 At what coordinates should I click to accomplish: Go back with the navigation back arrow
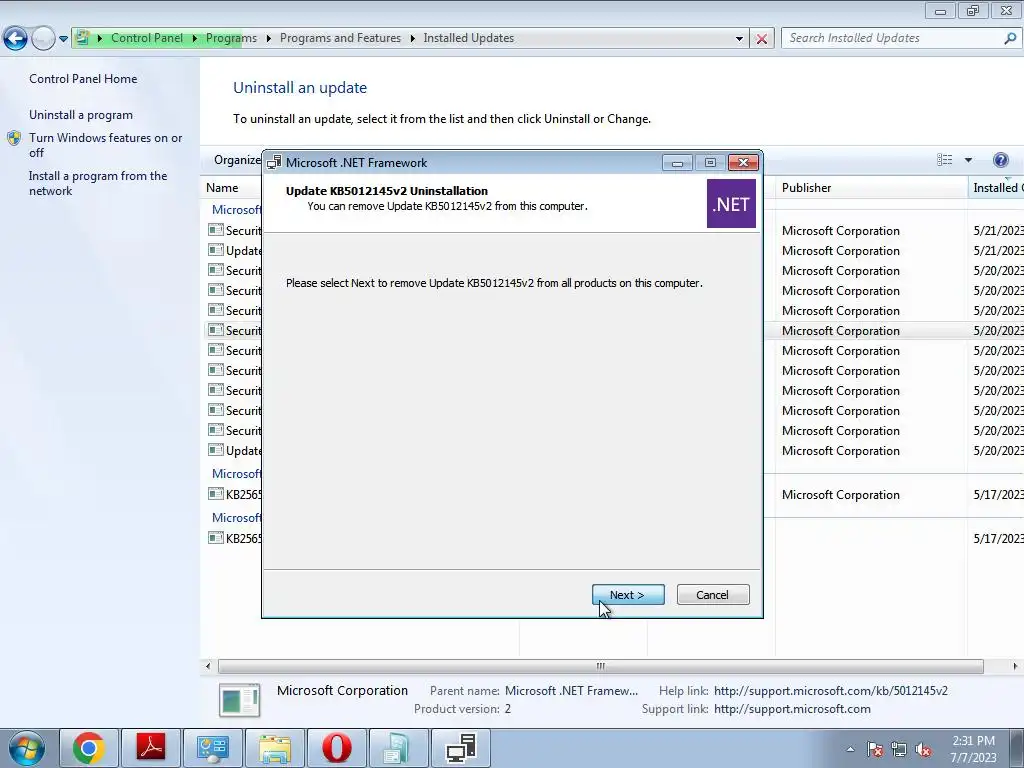tap(16, 39)
